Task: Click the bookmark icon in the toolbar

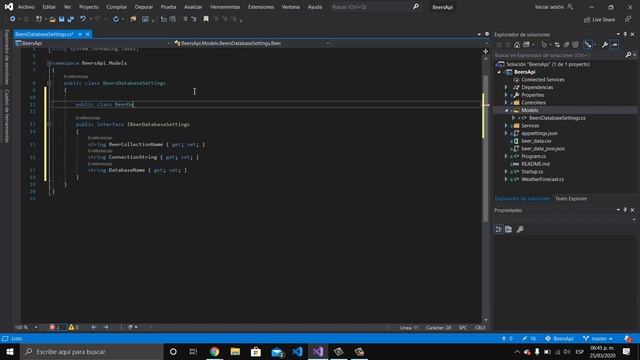Action: (206, 19)
